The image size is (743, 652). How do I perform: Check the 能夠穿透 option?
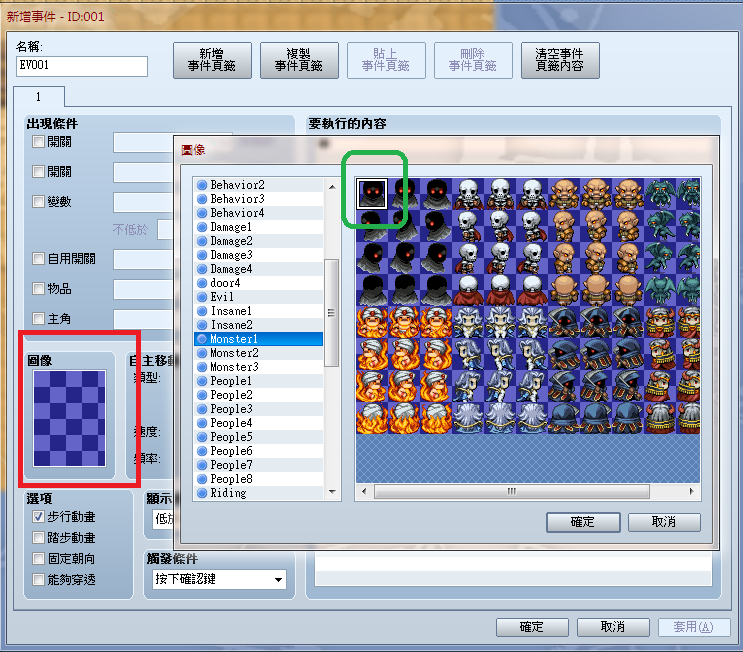[38, 580]
